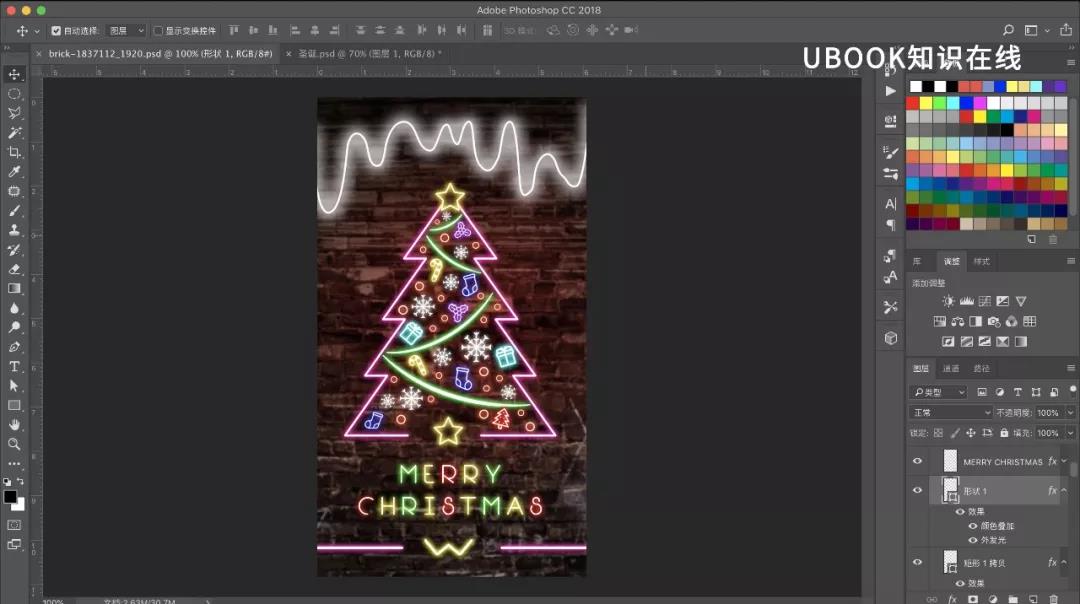Click the 100% opacity value field
This screenshot has width=1080, height=604.
[x=1048, y=413]
